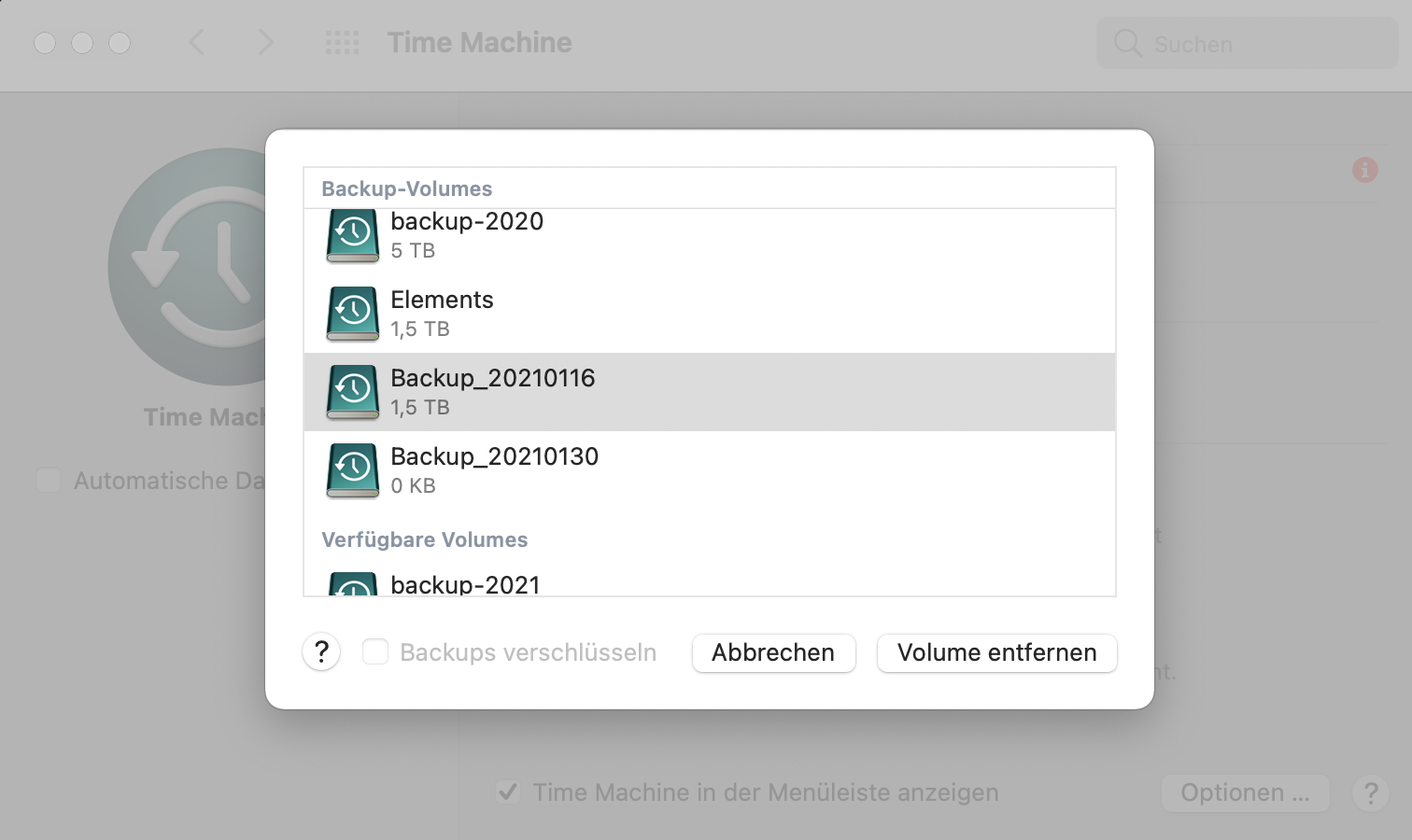Click the Suchen search field

[1247, 43]
